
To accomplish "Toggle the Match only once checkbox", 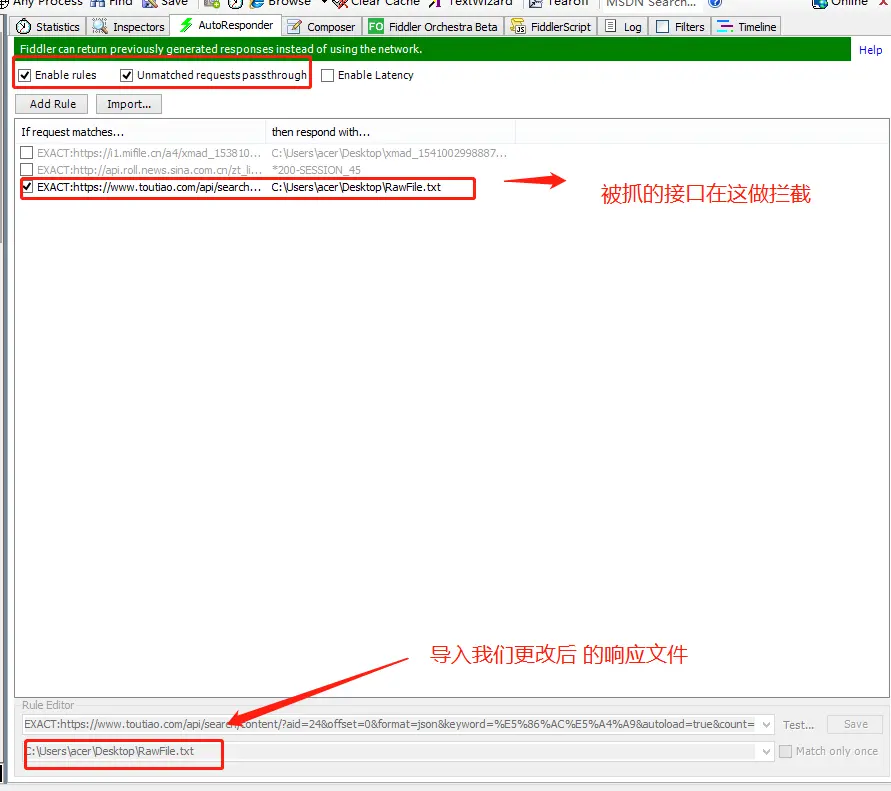I will (x=785, y=751).
